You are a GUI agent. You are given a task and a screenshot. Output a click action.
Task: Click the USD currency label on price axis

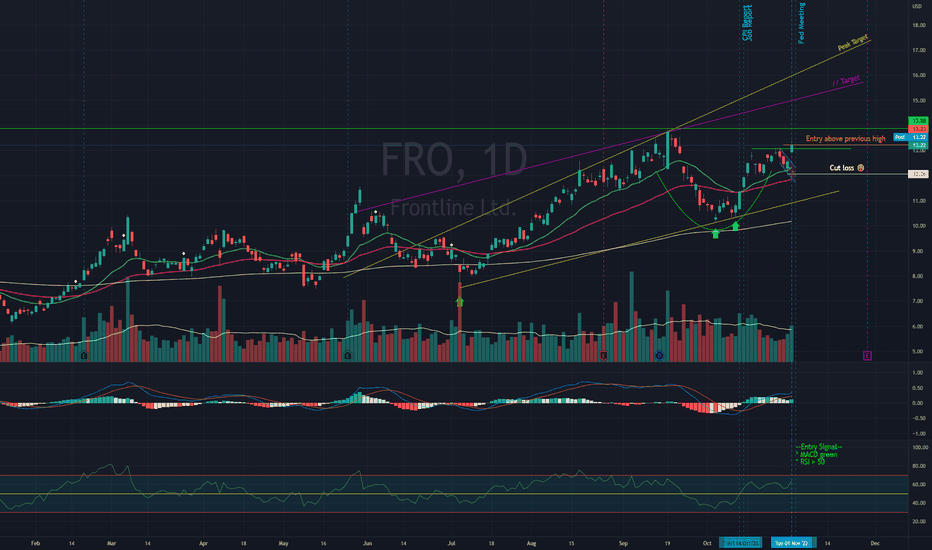tap(917, 5)
